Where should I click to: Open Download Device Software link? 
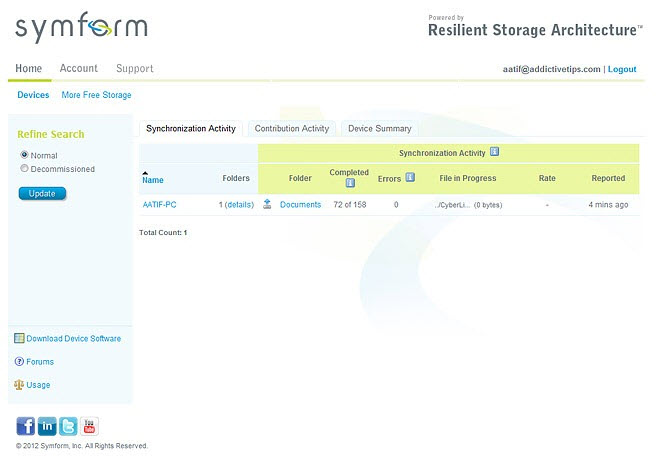click(x=74, y=339)
